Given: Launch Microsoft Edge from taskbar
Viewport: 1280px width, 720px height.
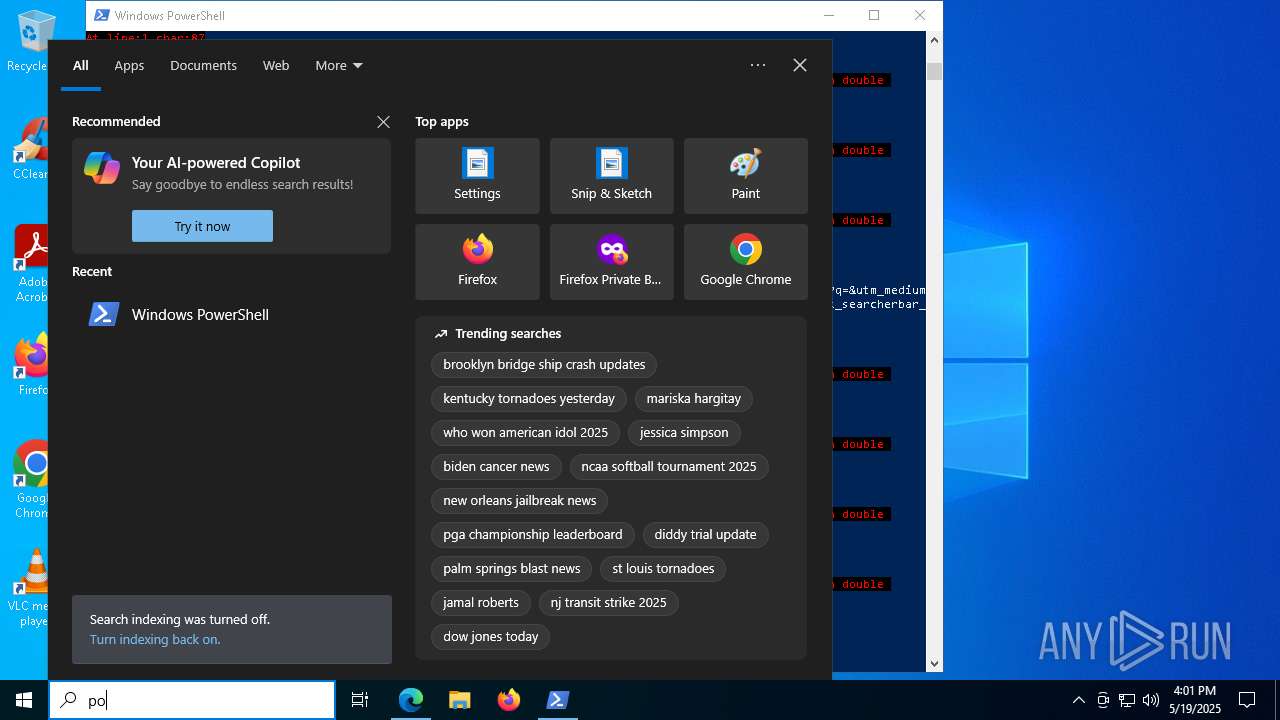Looking at the screenshot, I should (x=411, y=700).
